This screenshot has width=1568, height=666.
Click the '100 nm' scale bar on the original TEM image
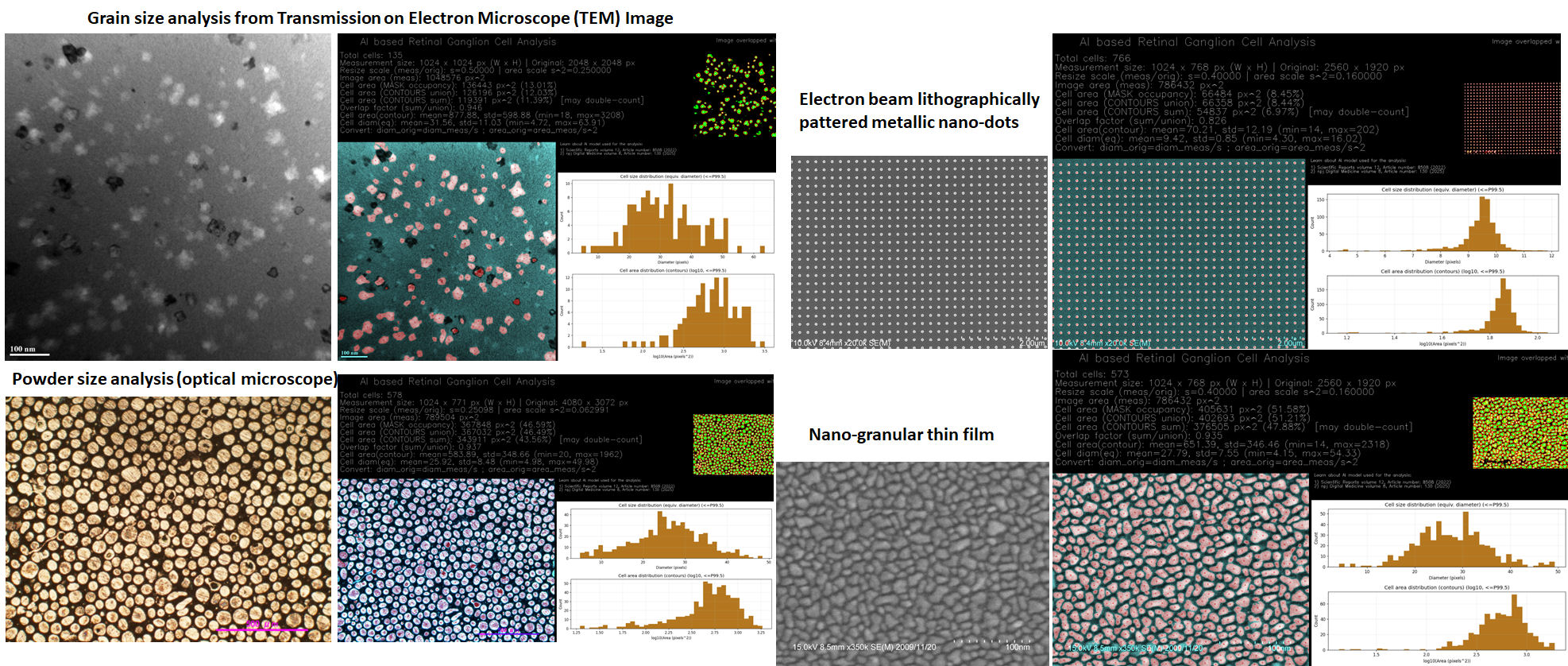[x=29, y=350]
